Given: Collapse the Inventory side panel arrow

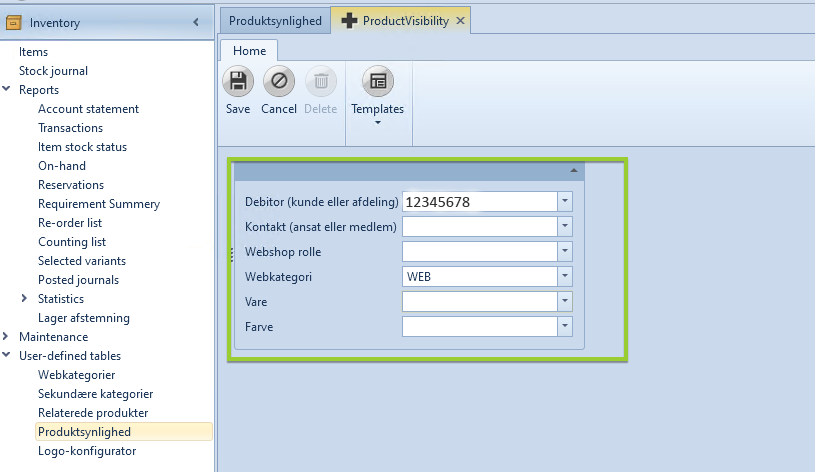Looking at the screenshot, I should (x=196, y=22).
